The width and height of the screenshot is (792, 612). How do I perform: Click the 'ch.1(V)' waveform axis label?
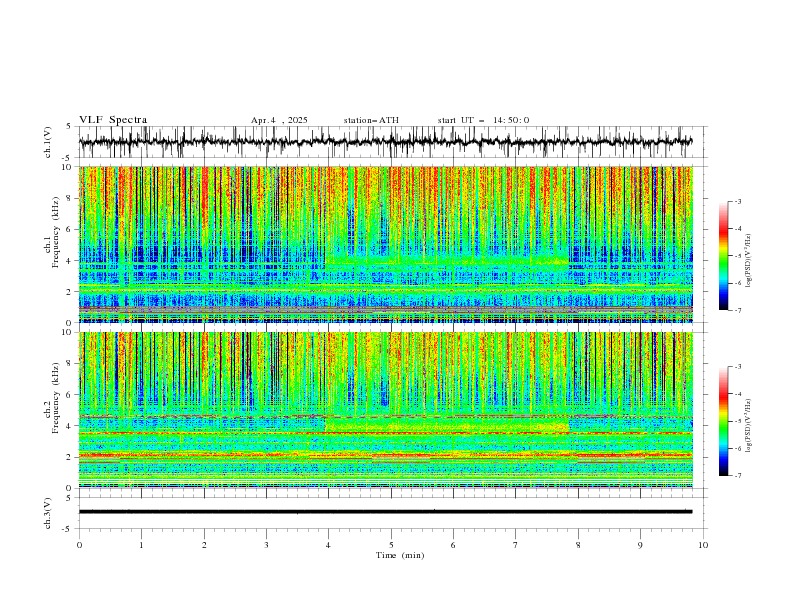click(x=48, y=142)
